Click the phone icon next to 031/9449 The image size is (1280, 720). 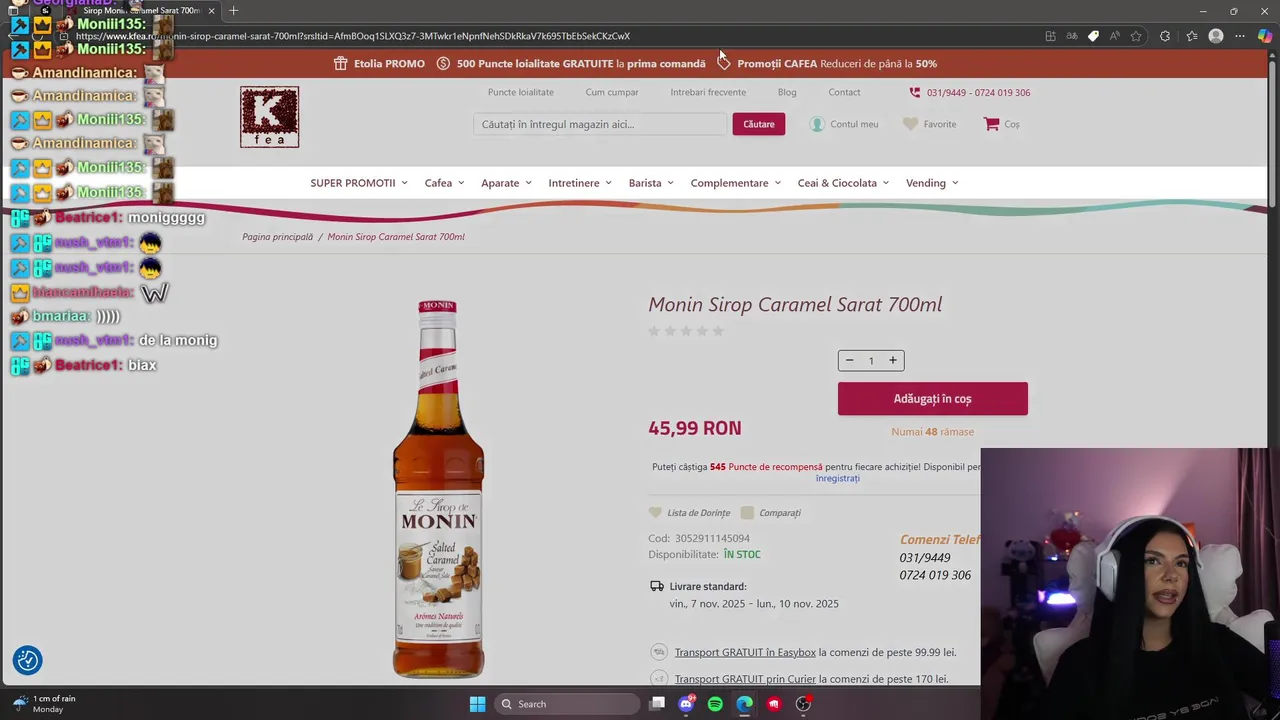coord(915,92)
